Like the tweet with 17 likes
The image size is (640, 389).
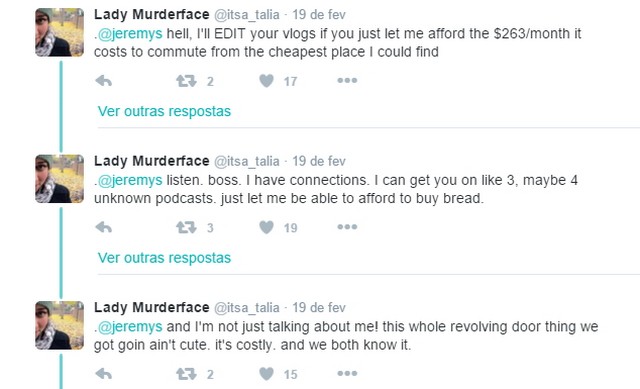(x=267, y=81)
